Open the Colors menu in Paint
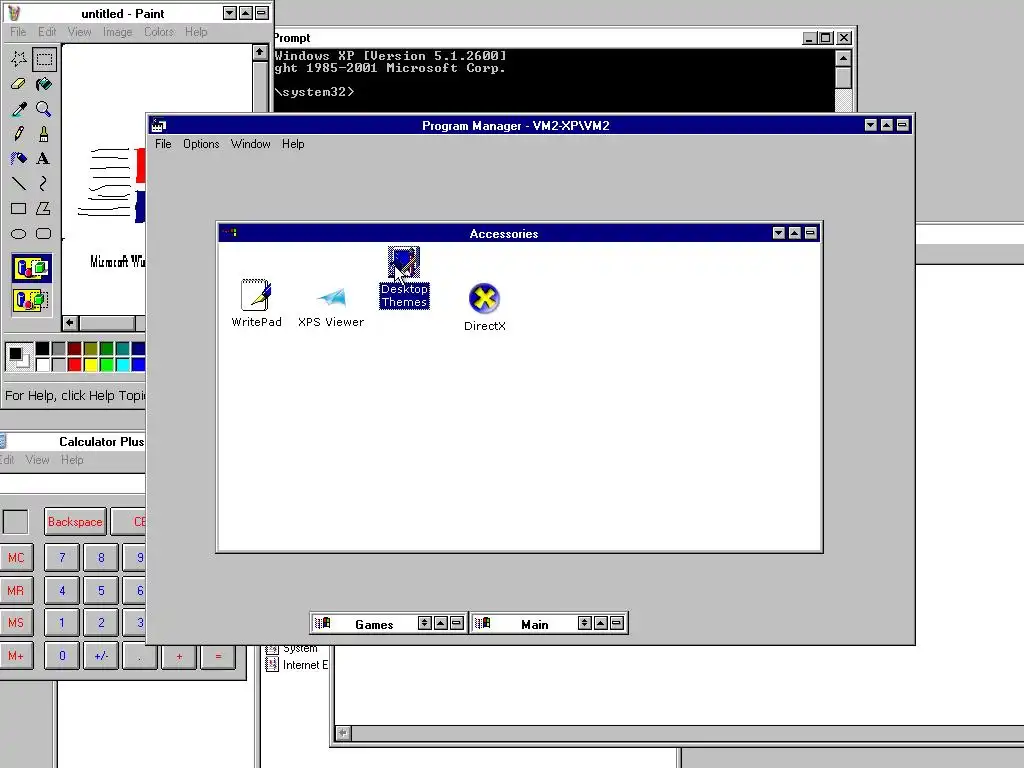Viewport: 1024px width, 768px height. [159, 31]
